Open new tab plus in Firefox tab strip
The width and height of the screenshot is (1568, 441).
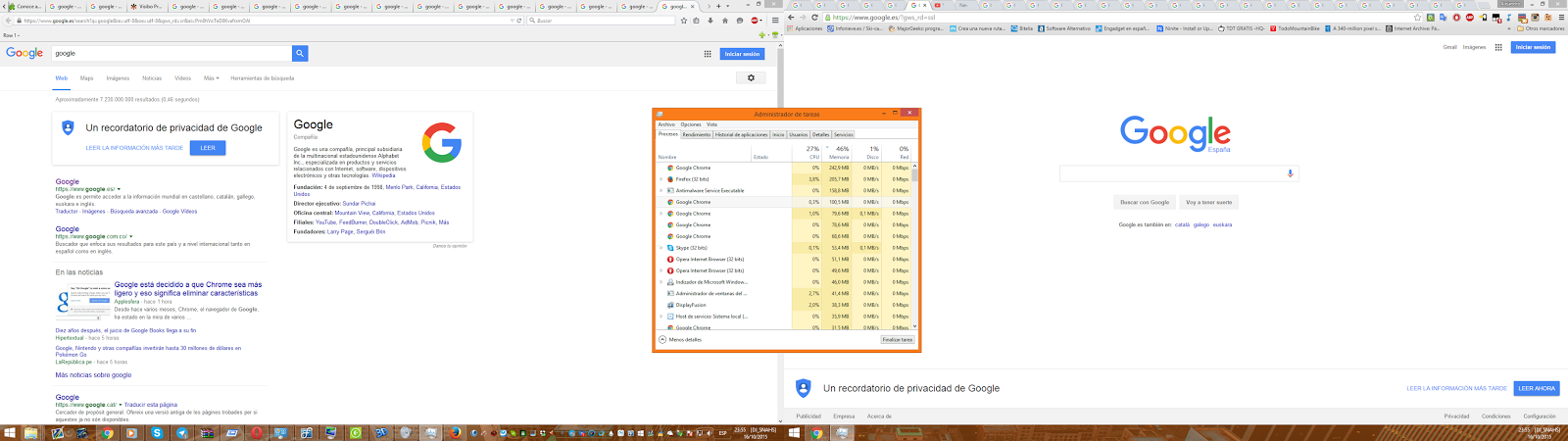718,6
